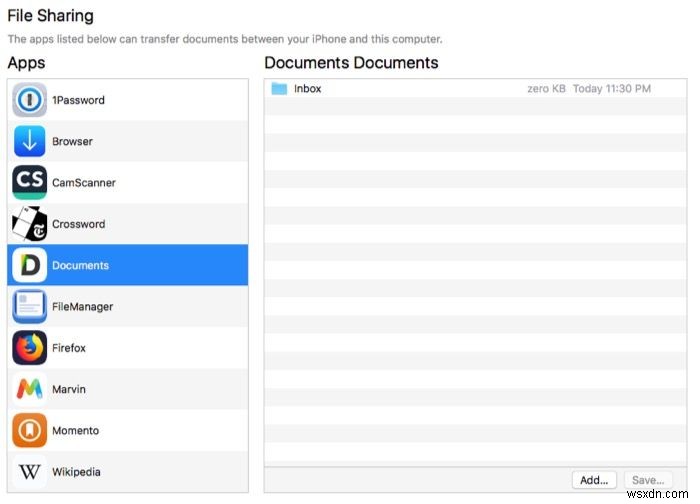Select the Browser label in Apps list
The image size is (700, 504).
[x=72, y=141]
